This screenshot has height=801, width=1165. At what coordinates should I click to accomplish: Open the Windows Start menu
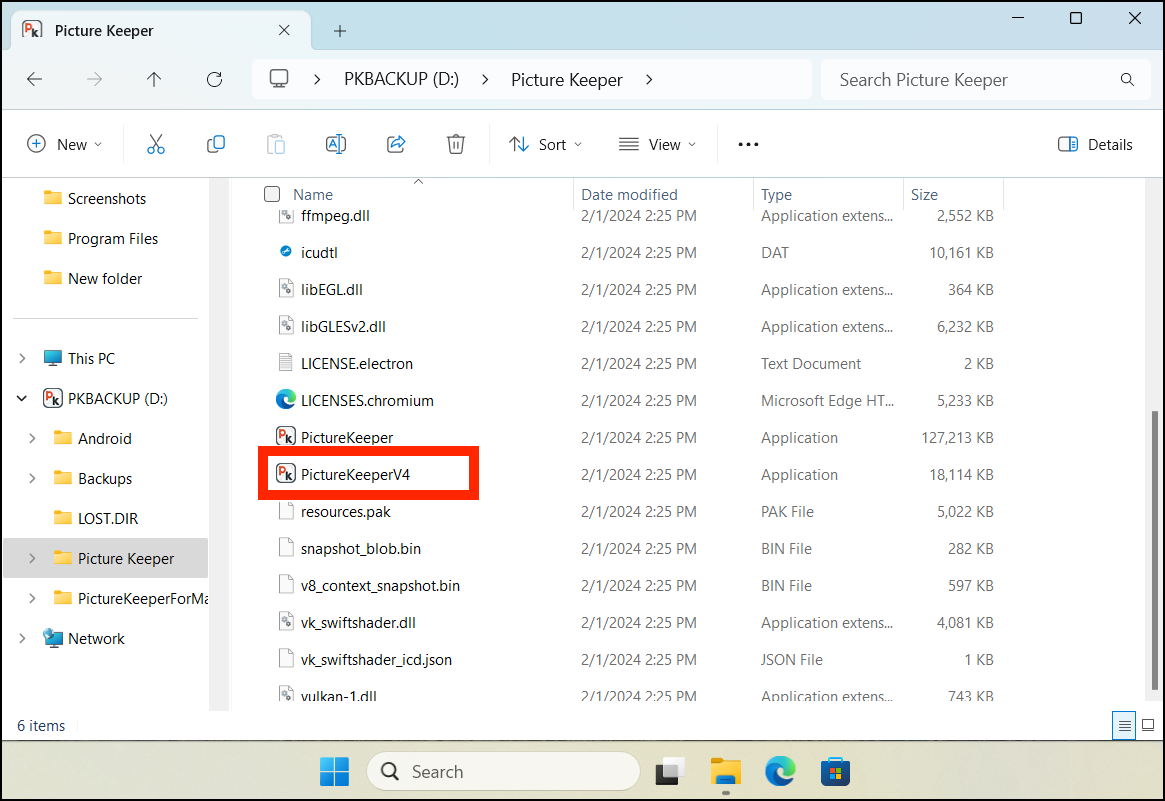pos(334,771)
